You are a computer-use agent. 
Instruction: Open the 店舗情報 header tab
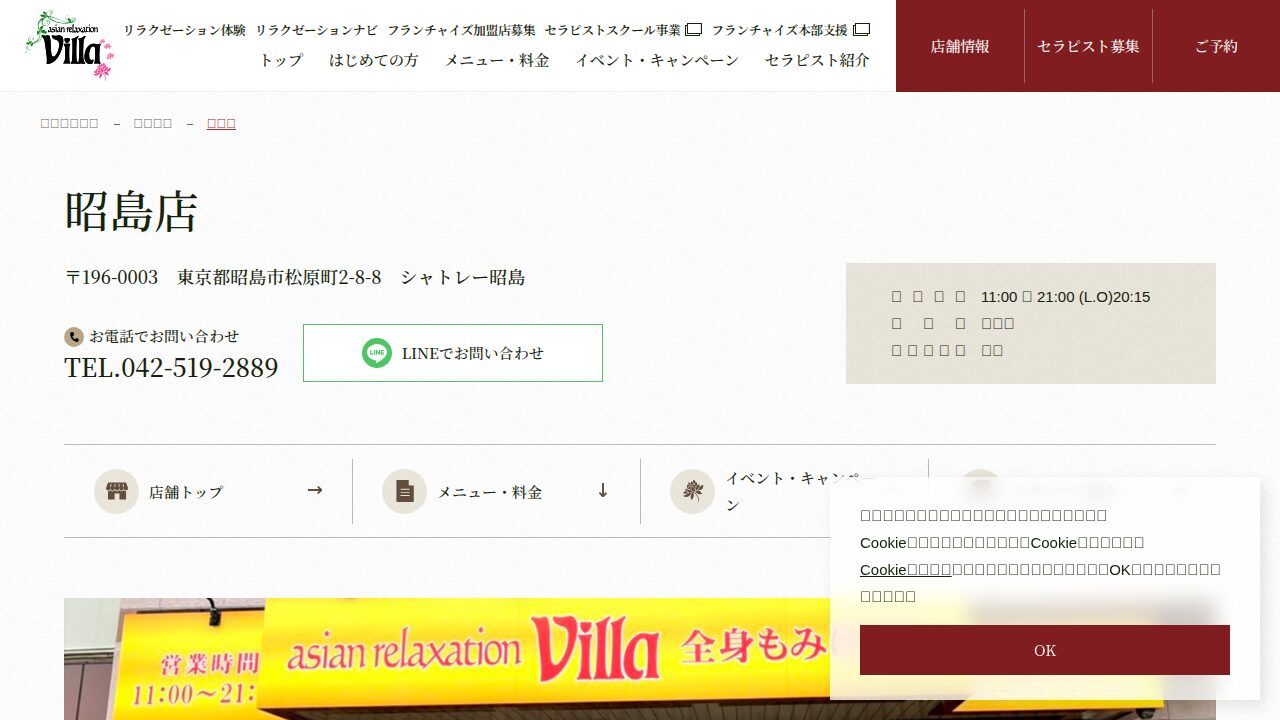coord(960,46)
